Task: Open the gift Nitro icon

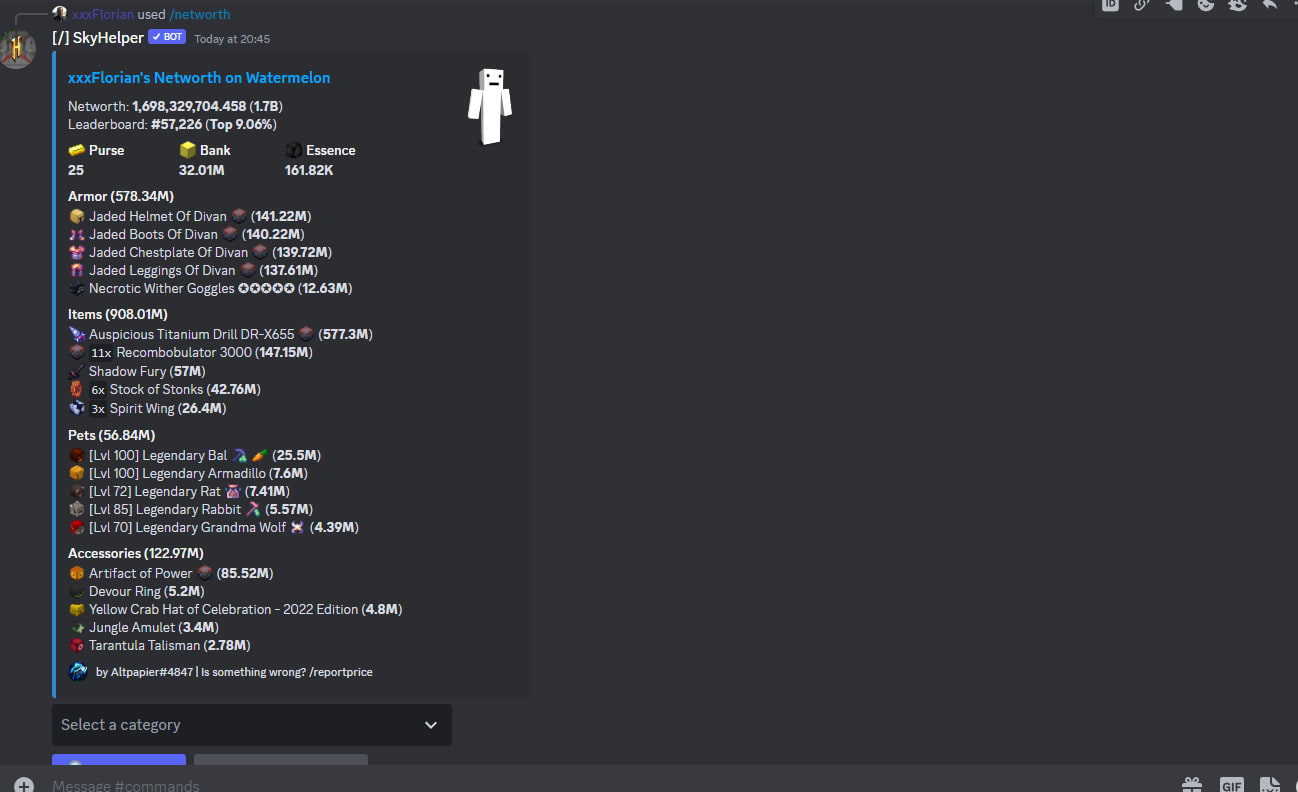Action: (1191, 785)
